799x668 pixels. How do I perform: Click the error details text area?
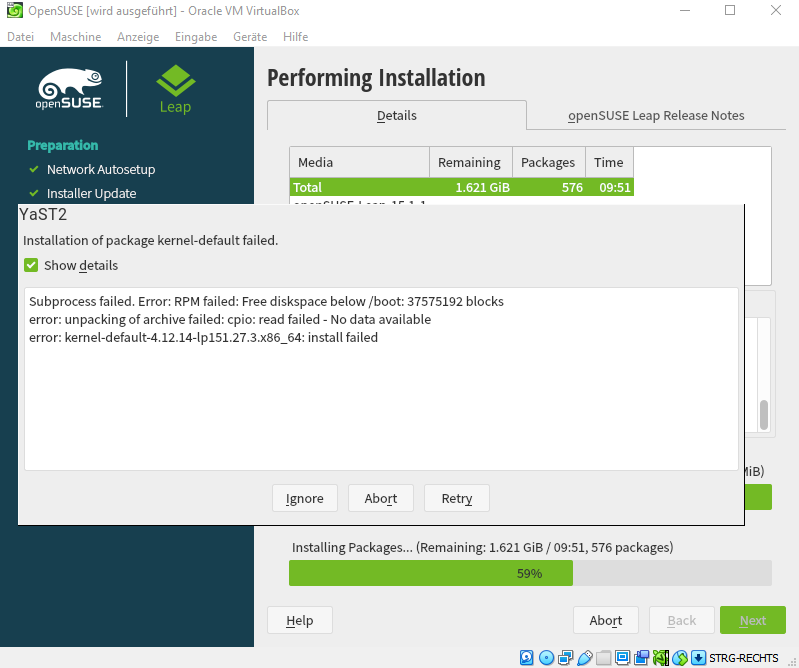pos(381,379)
